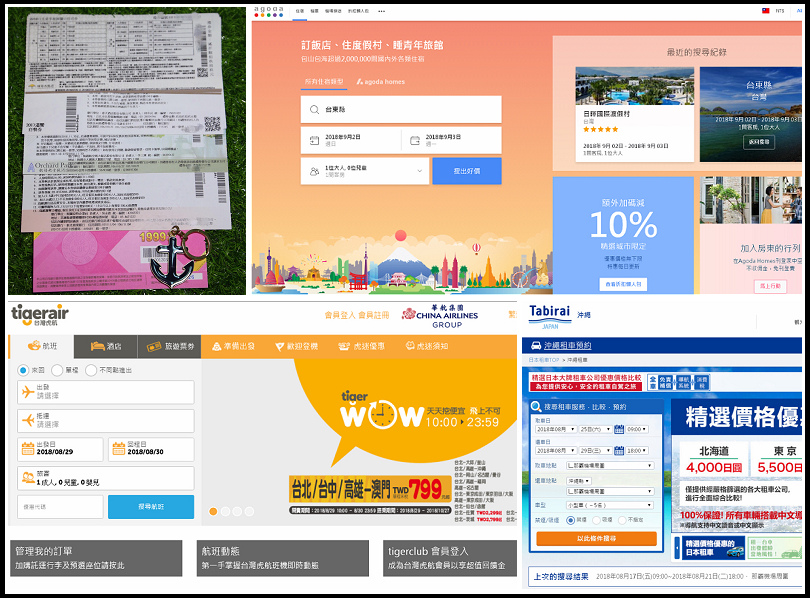The height and width of the screenshot is (598, 810).
Task: Click tigerair promo code input field
Action: (60, 507)
